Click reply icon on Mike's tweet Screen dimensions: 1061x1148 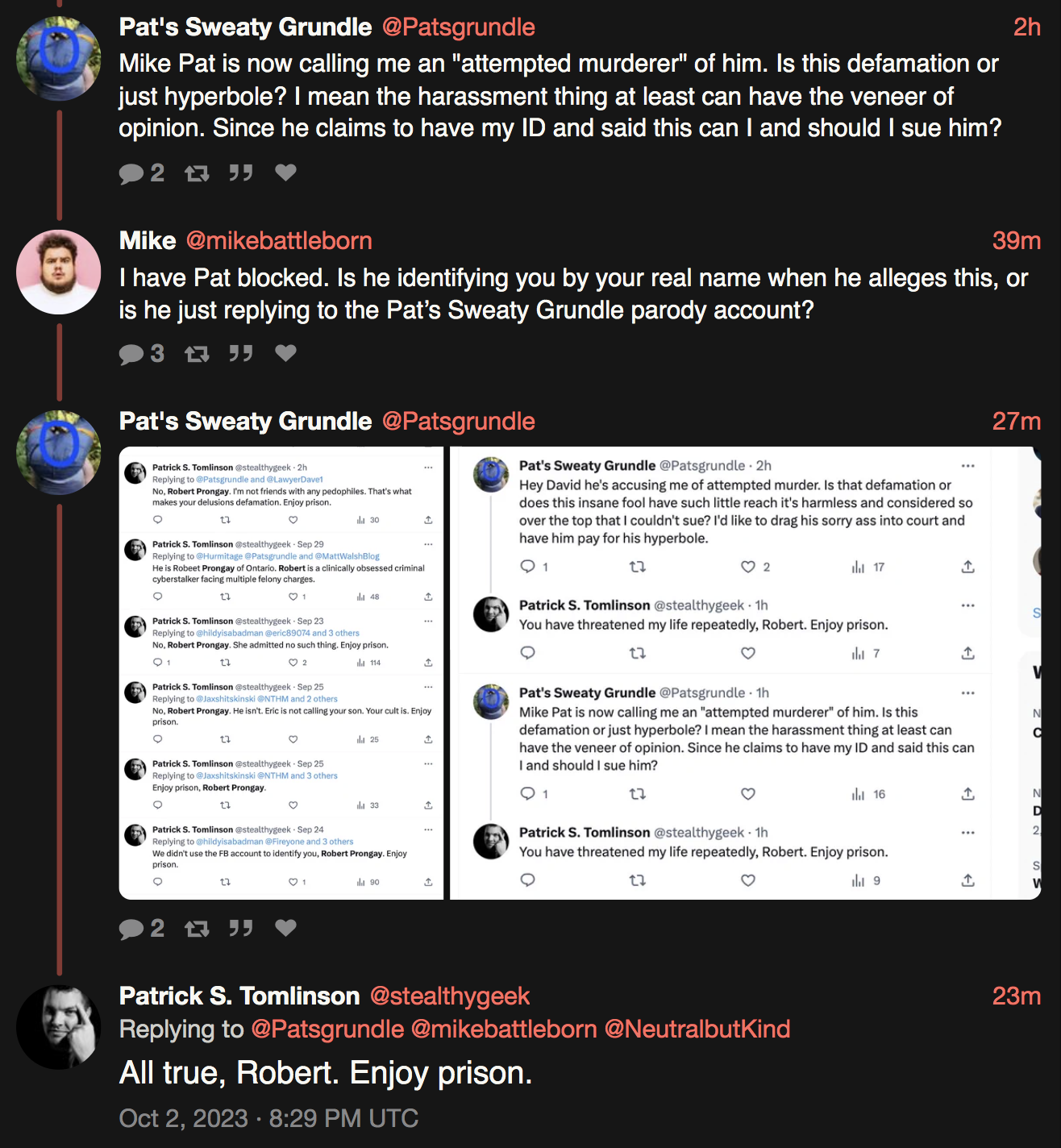131,354
